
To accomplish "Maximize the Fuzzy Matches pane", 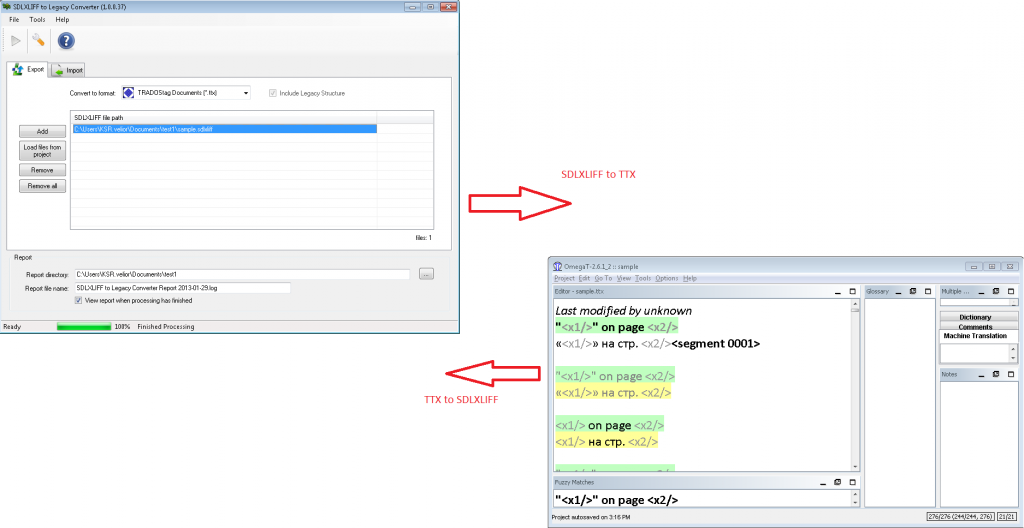I will pyautogui.click(x=852, y=482).
